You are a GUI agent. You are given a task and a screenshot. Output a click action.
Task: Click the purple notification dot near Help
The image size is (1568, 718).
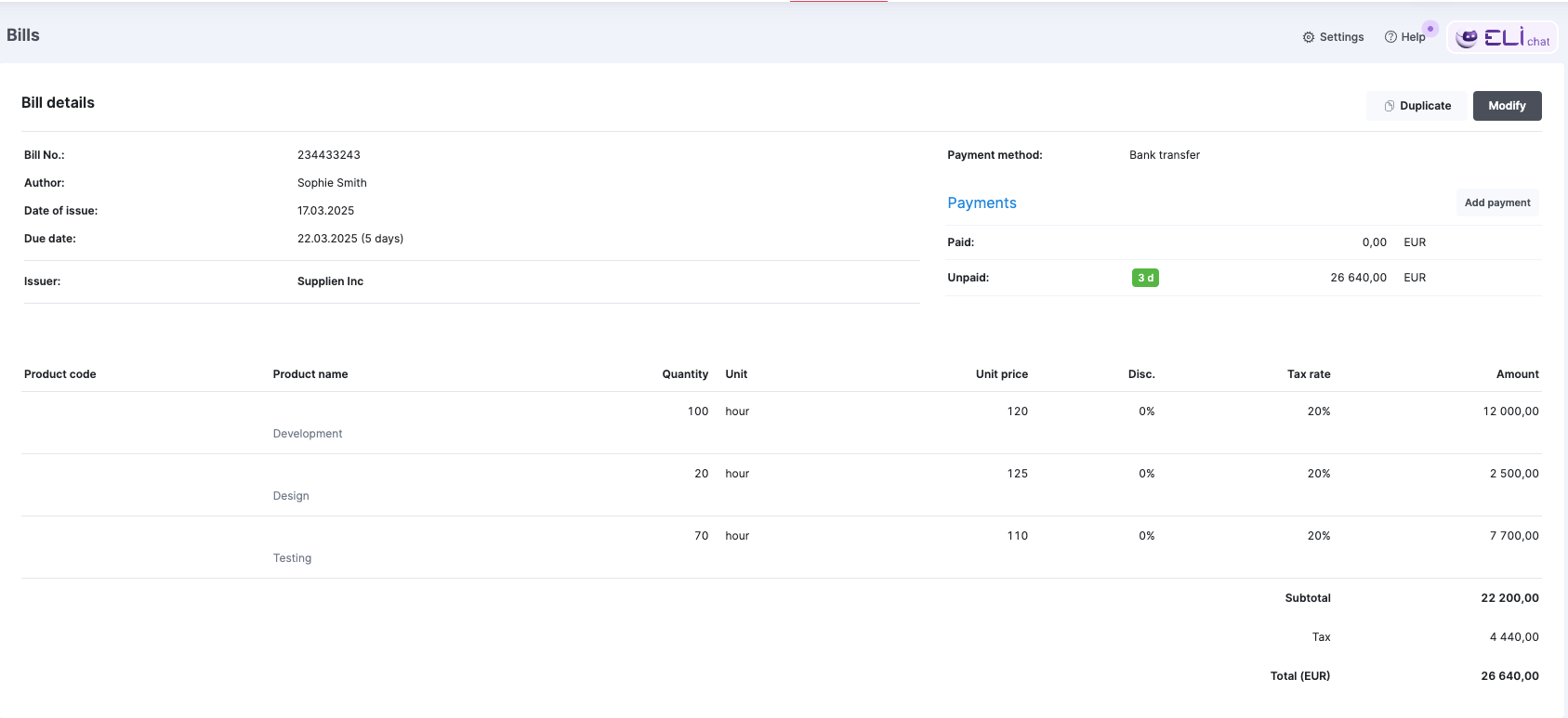click(x=1430, y=29)
